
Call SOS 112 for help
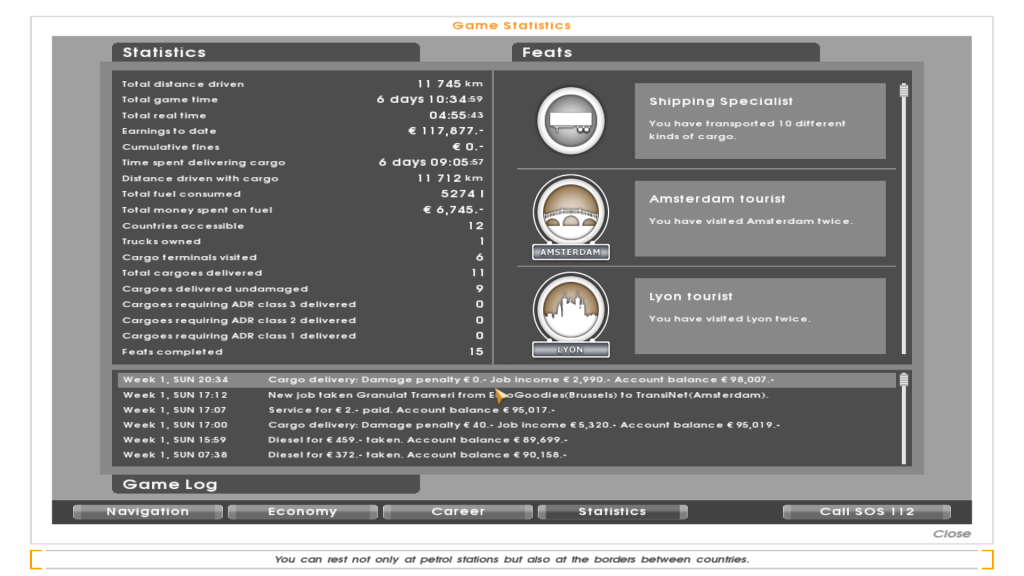[867, 512]
